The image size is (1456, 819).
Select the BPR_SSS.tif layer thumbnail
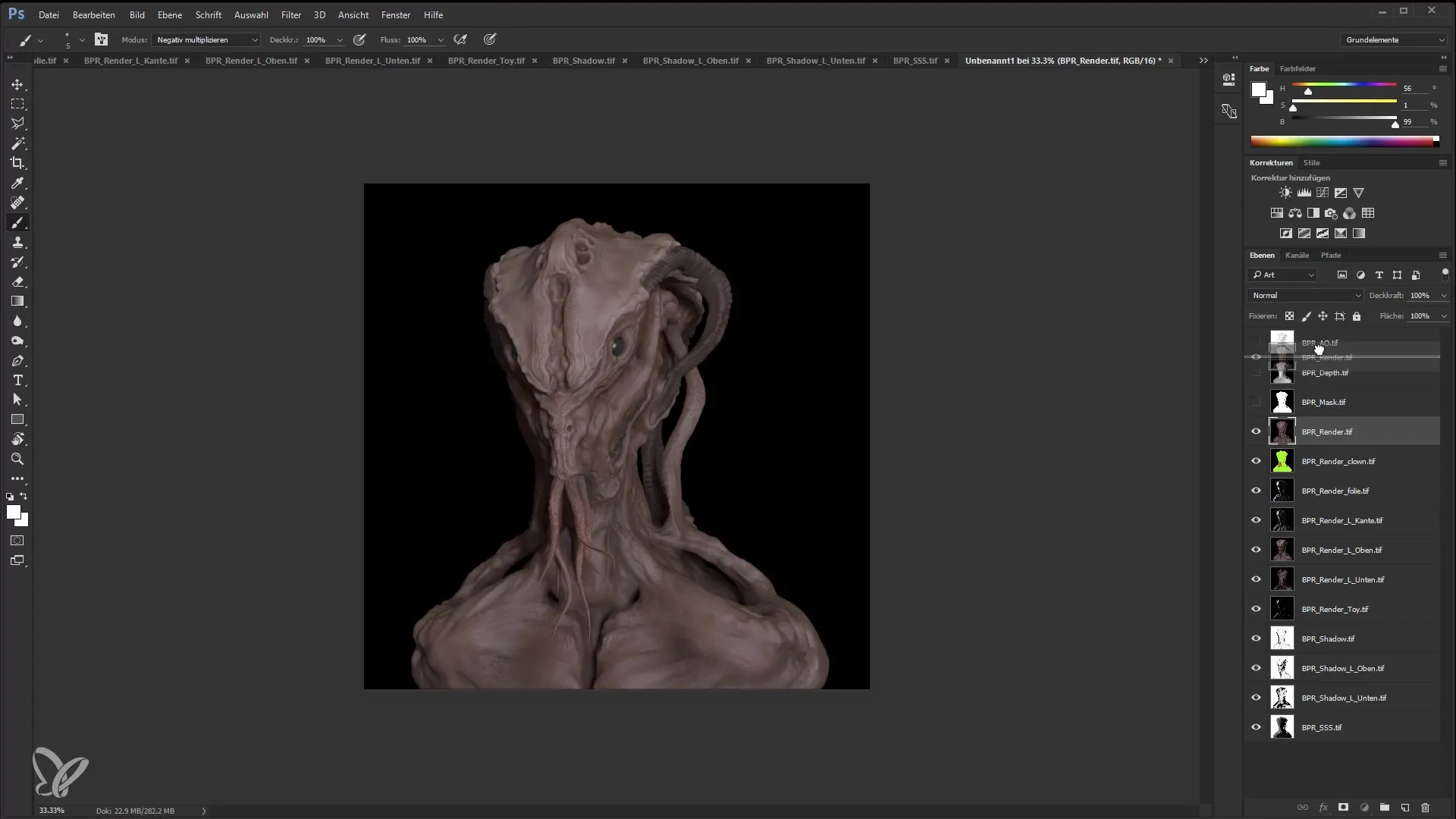[1283, 727]
